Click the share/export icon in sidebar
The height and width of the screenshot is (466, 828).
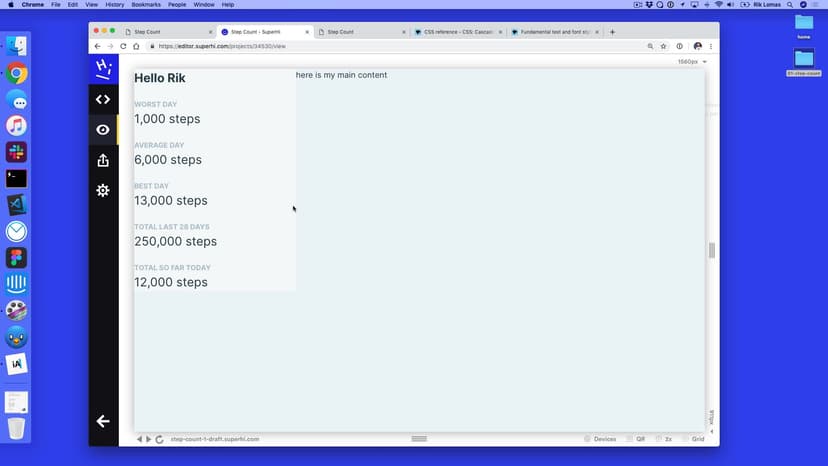[x=103, y=160]
